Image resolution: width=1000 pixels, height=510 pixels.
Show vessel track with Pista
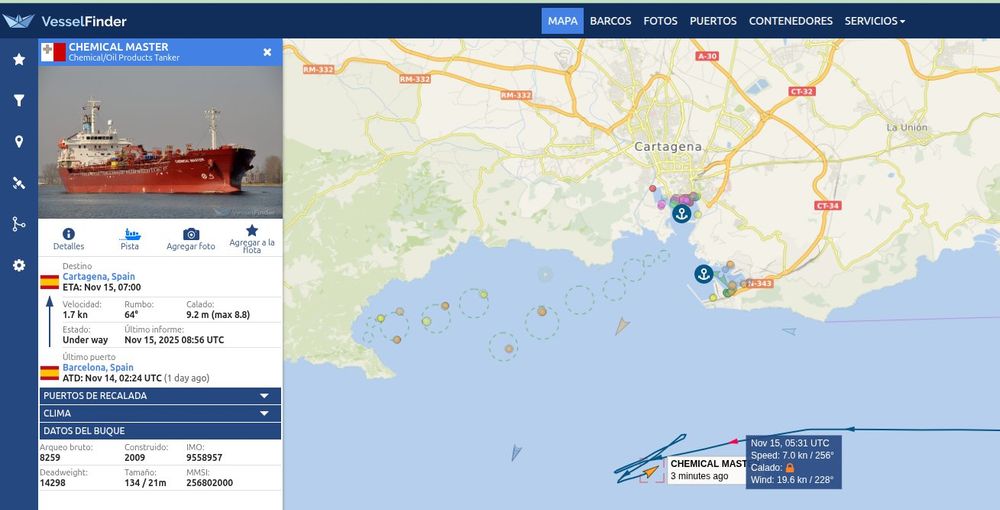pos(129,239)
